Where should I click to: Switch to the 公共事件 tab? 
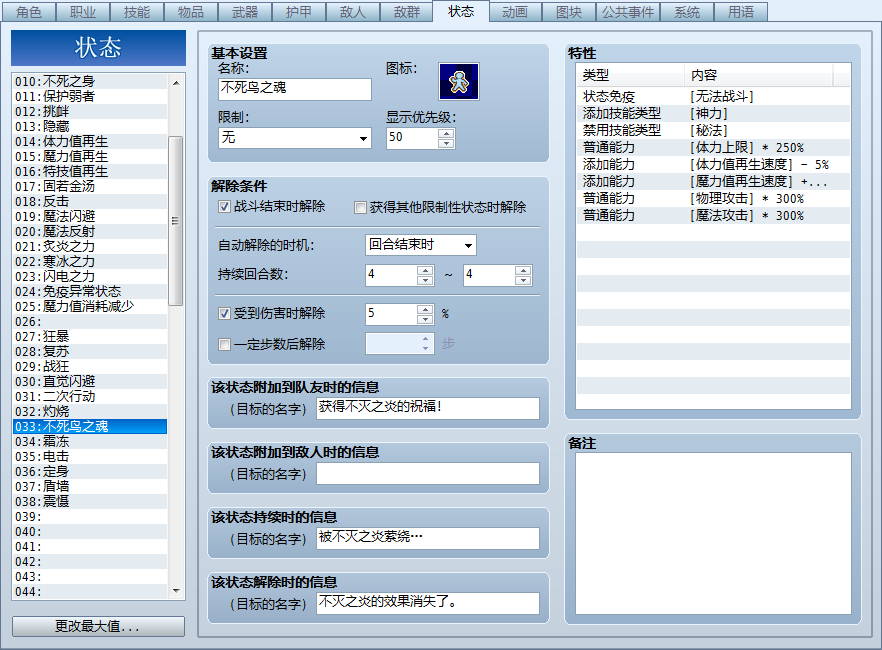pos(627,12)
